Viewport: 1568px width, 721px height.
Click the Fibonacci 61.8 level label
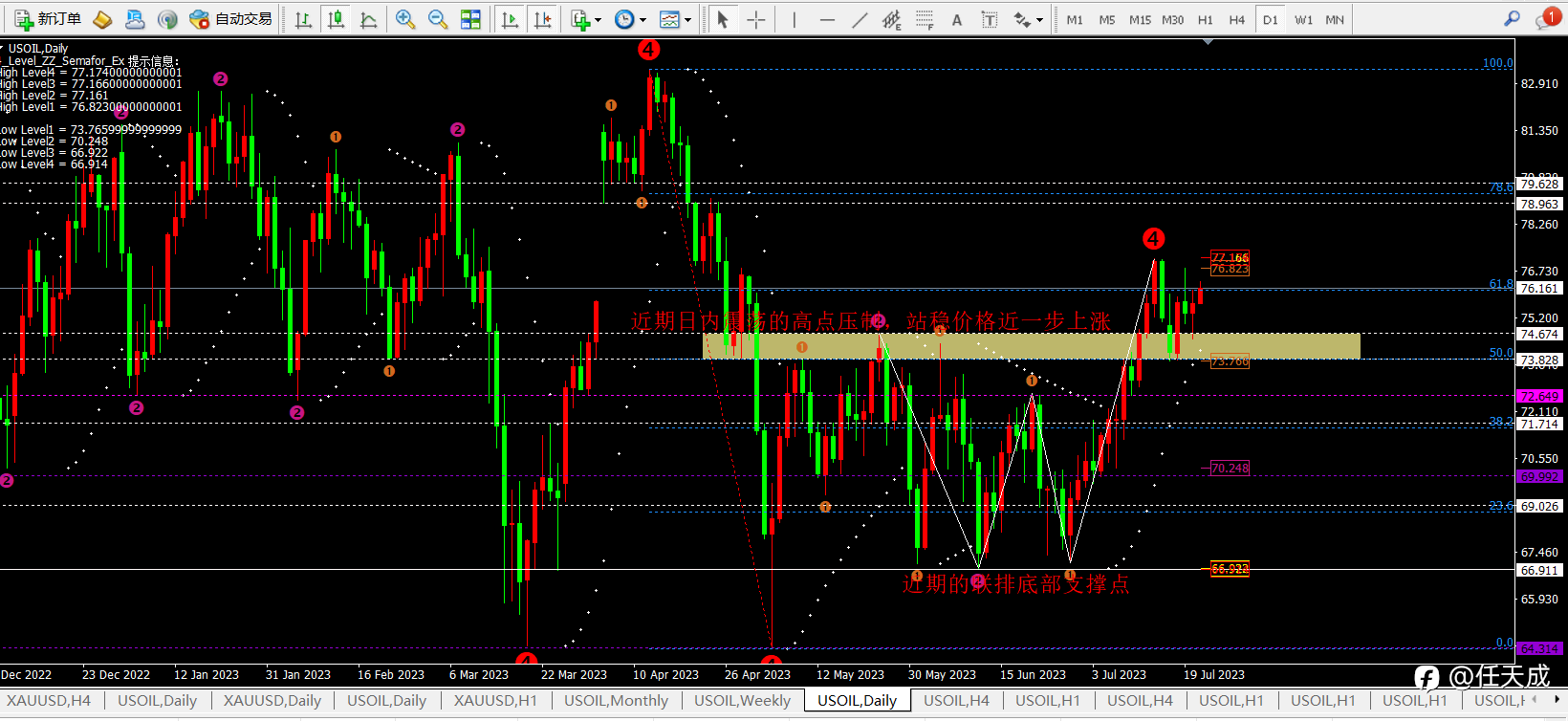(x=1501, y=284)
